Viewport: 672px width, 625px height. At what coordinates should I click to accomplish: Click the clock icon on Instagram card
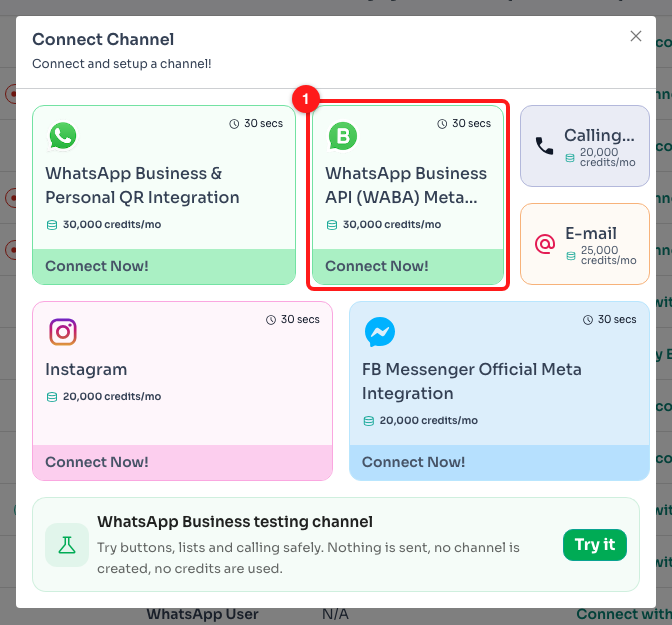(x=271, y=320)
